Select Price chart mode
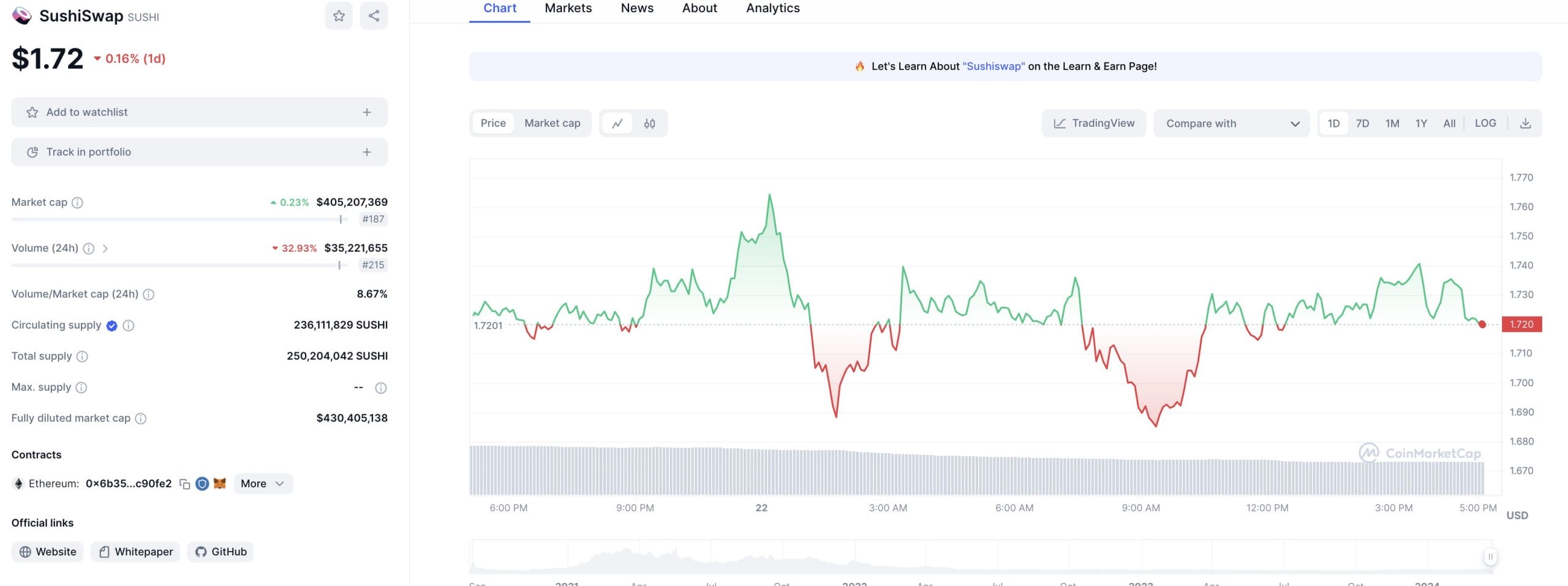 point(493,123)
